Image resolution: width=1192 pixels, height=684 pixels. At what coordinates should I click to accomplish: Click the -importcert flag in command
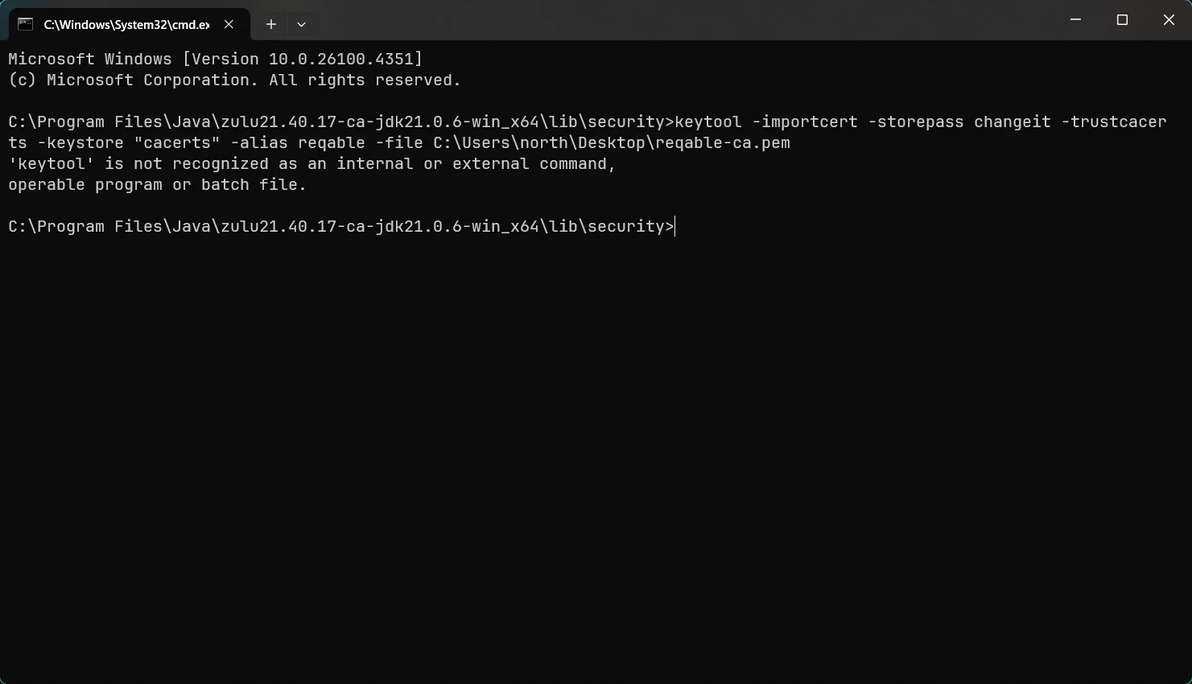[x=805, y=122]
